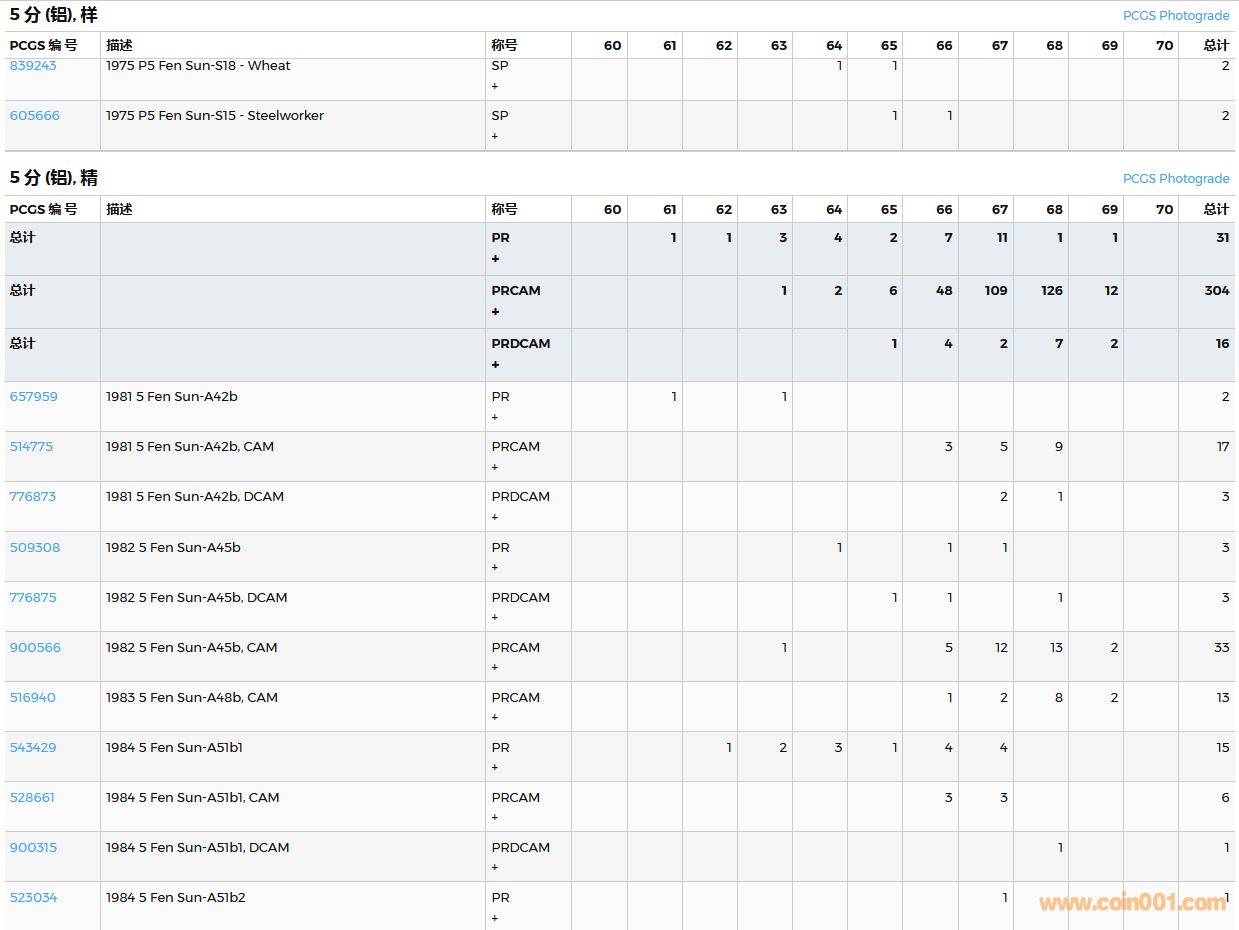The width and height of the screenshot is (1239, 930).
Task: Expand the plus under PR totals row
Action: point(495,259)
